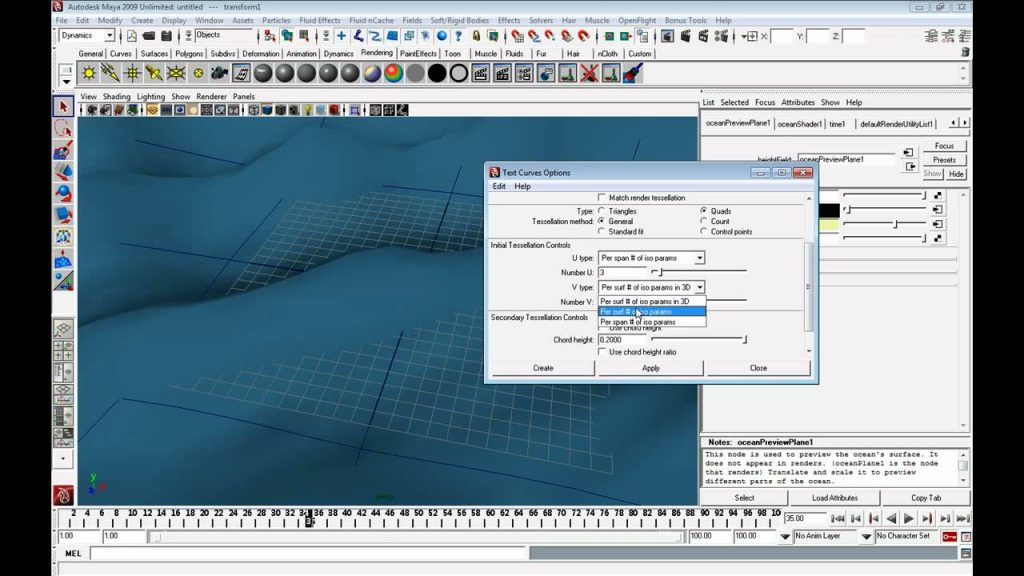This screenshot has width=1024, height=576.
Task: Click the Apply button
Action: pyautogui.click(x=650, y=368)
